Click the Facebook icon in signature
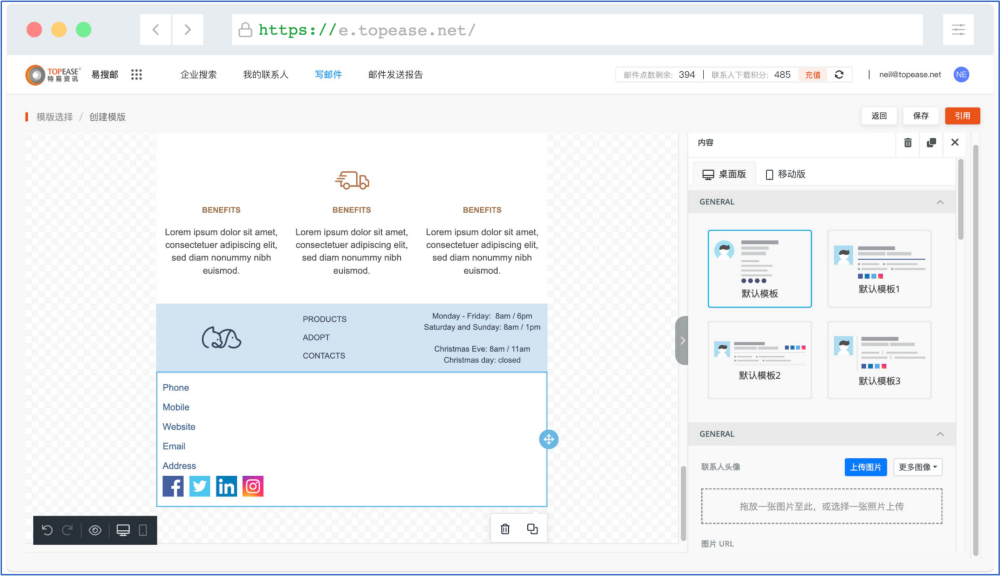Screen dimensions: 1000x577 [x=173, y=486]
